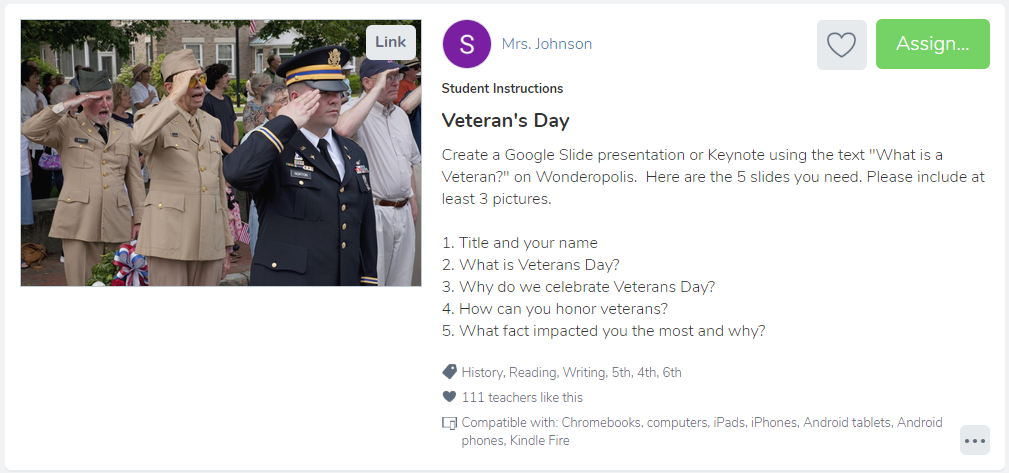Image resolution: width=1009 pixels, height=473 pixels.
Task: Click the 111 teachers like this text
Action: [x=522, y=398]
